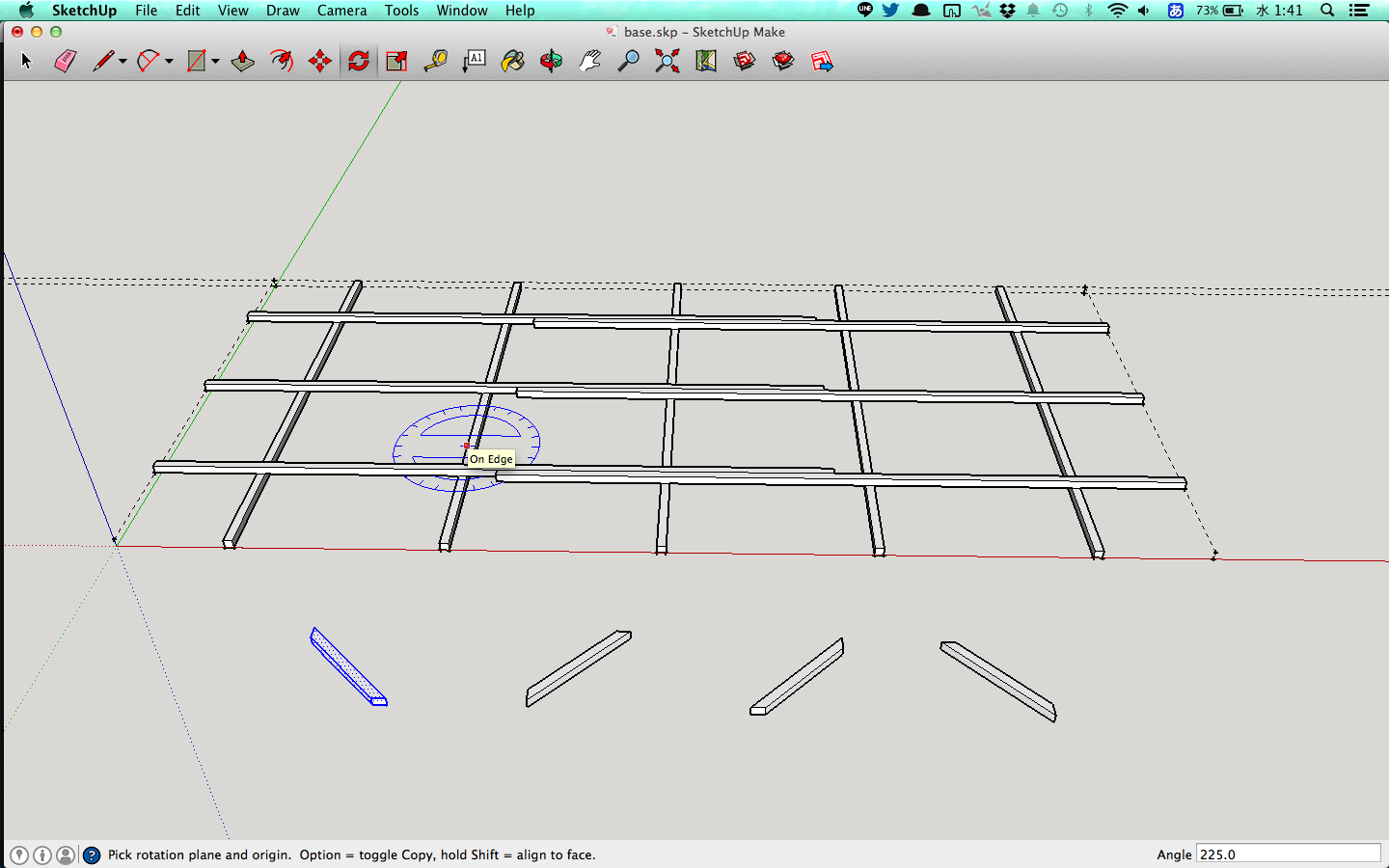The image size is (1389, 868).
Task: Expand the Line tool dropdown arrow
Action: 123,62
